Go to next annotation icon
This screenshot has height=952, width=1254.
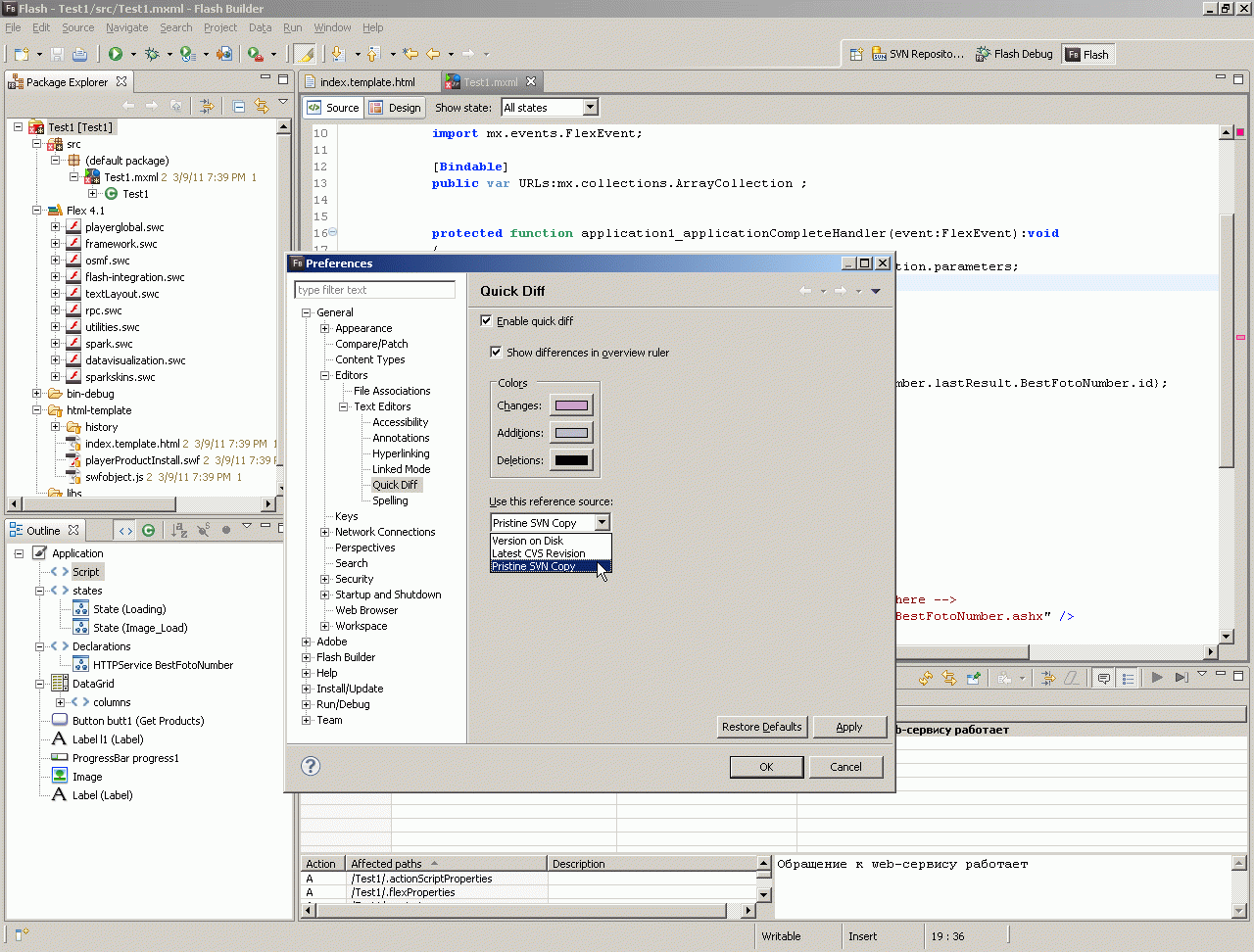(338, 54)
